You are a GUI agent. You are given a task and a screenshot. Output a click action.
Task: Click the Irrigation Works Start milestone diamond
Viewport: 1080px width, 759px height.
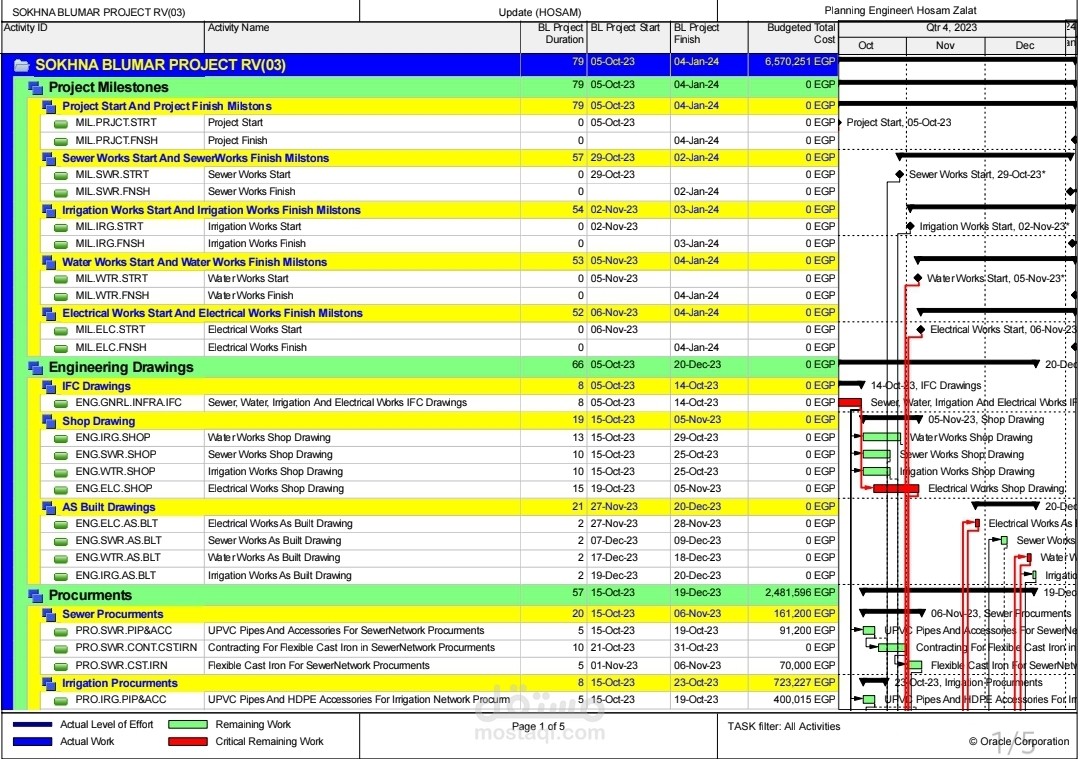910,226
